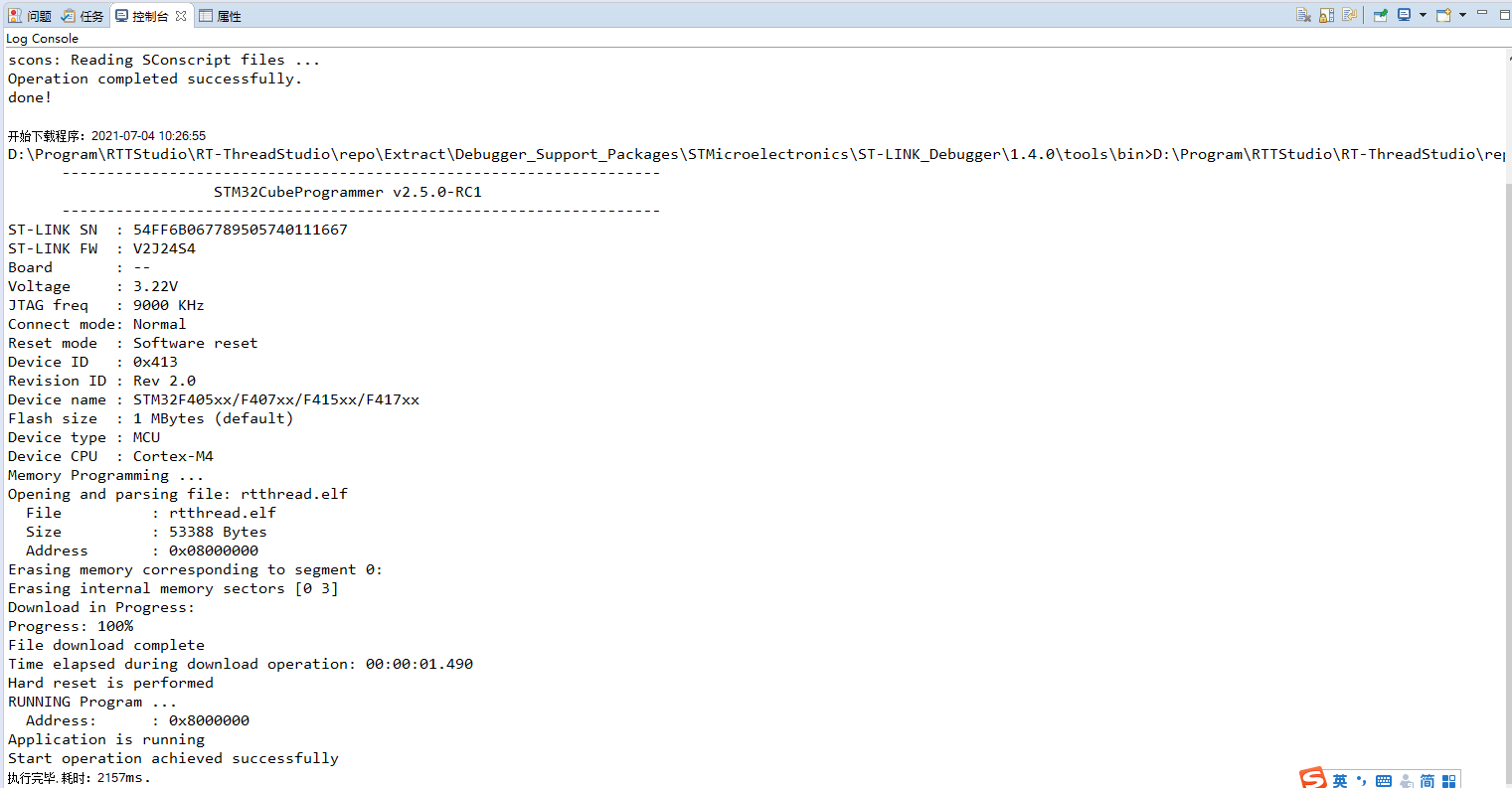Click the 'Size : 53388 Bytes' line
This screenshot has height=788, width=1512.
(x=146, y=532)
